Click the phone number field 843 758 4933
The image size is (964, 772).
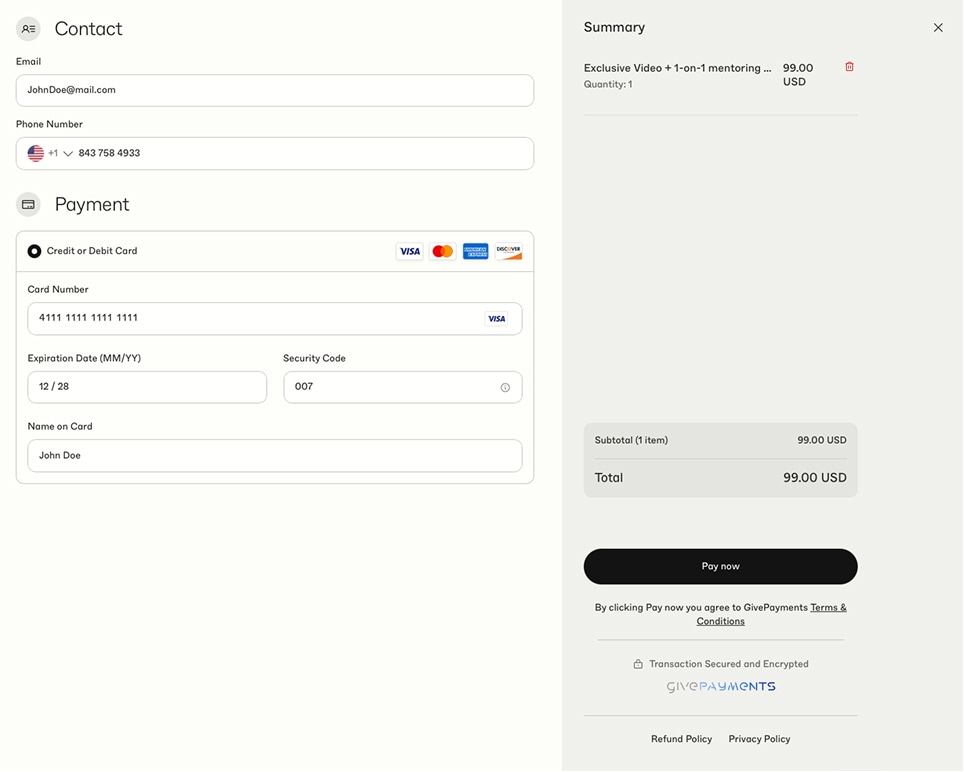pos(275,153)
